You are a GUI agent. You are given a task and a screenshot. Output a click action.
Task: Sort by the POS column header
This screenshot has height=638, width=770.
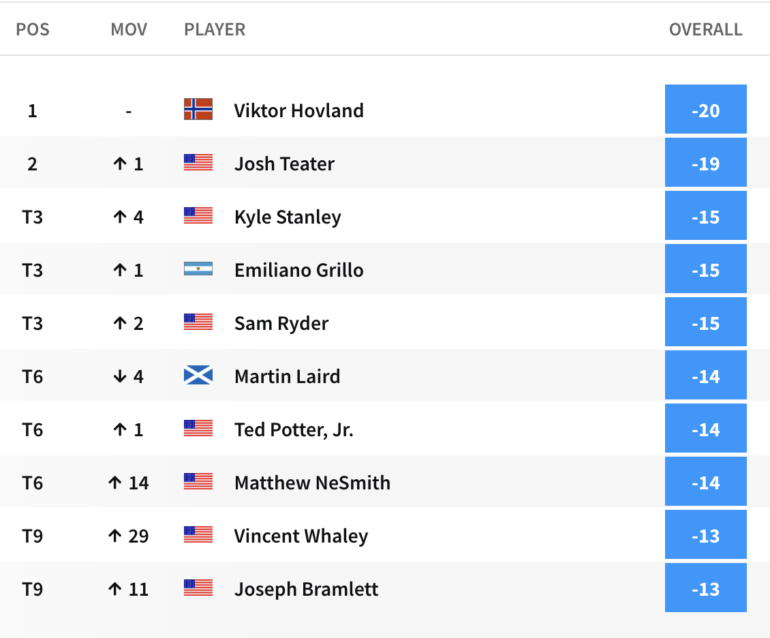[x=32, y=29]
